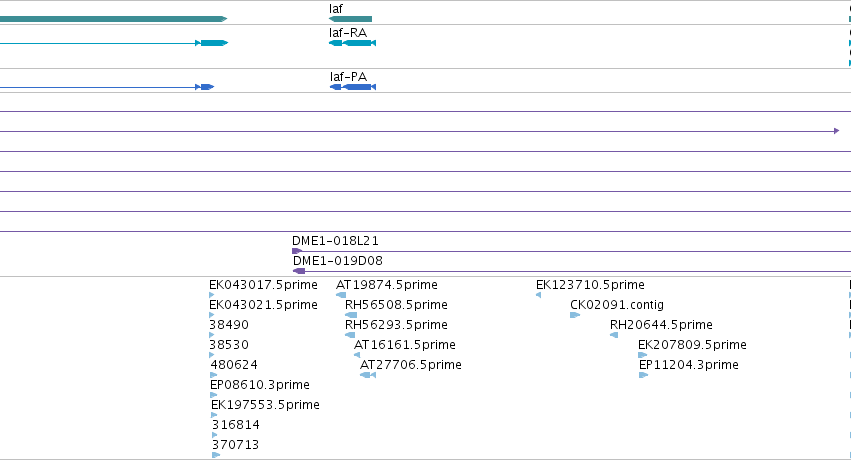Click the RH20644.5prime EST arrow
Image resolution: width=851 pixels, height=460 pixels.
tap(614, 335)
